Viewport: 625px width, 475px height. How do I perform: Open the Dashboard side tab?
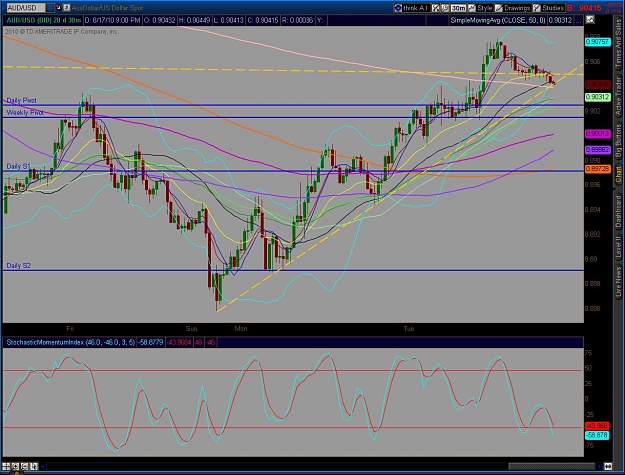point(619,212)
